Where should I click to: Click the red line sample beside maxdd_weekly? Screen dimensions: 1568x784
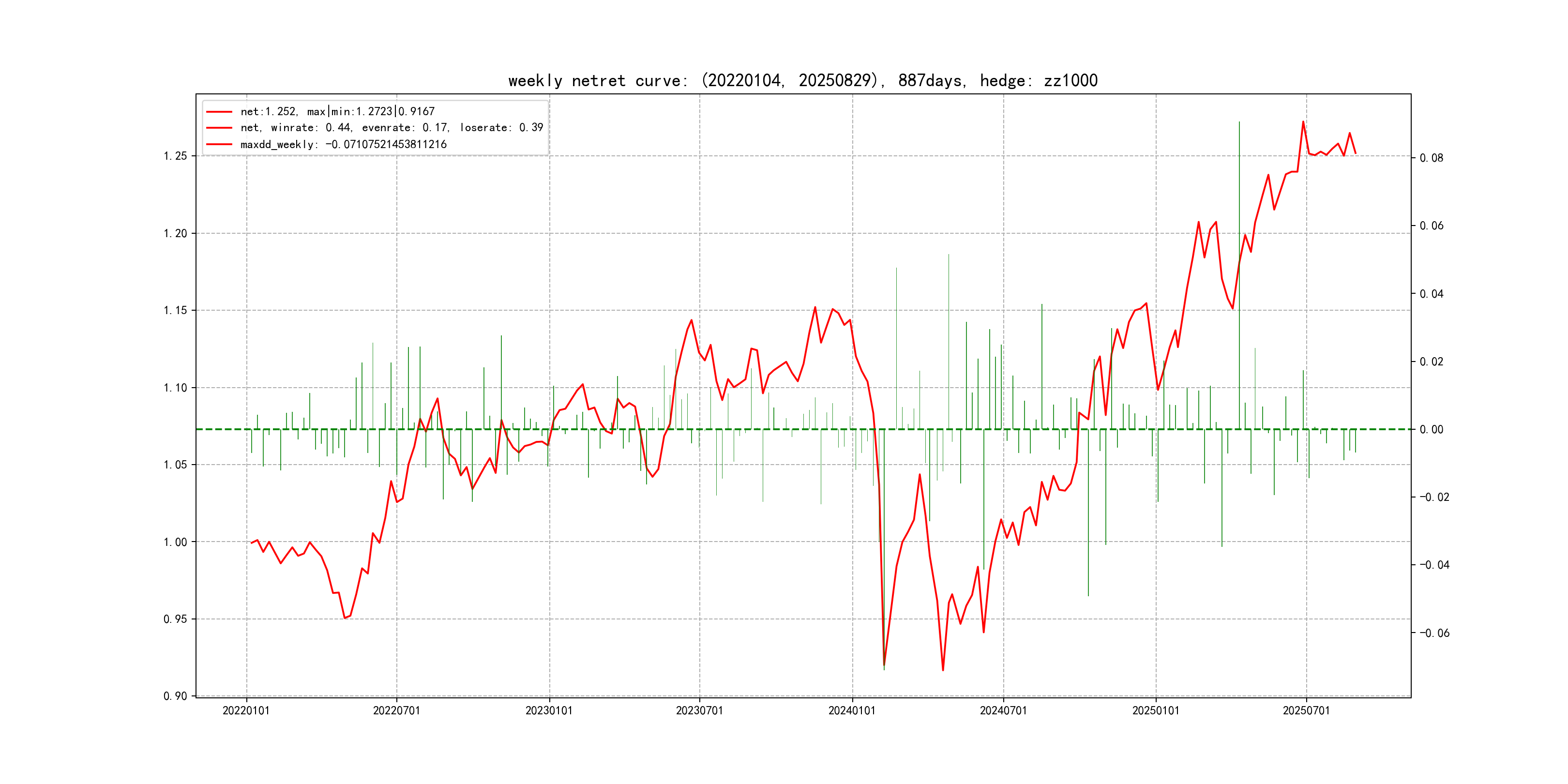219,144
